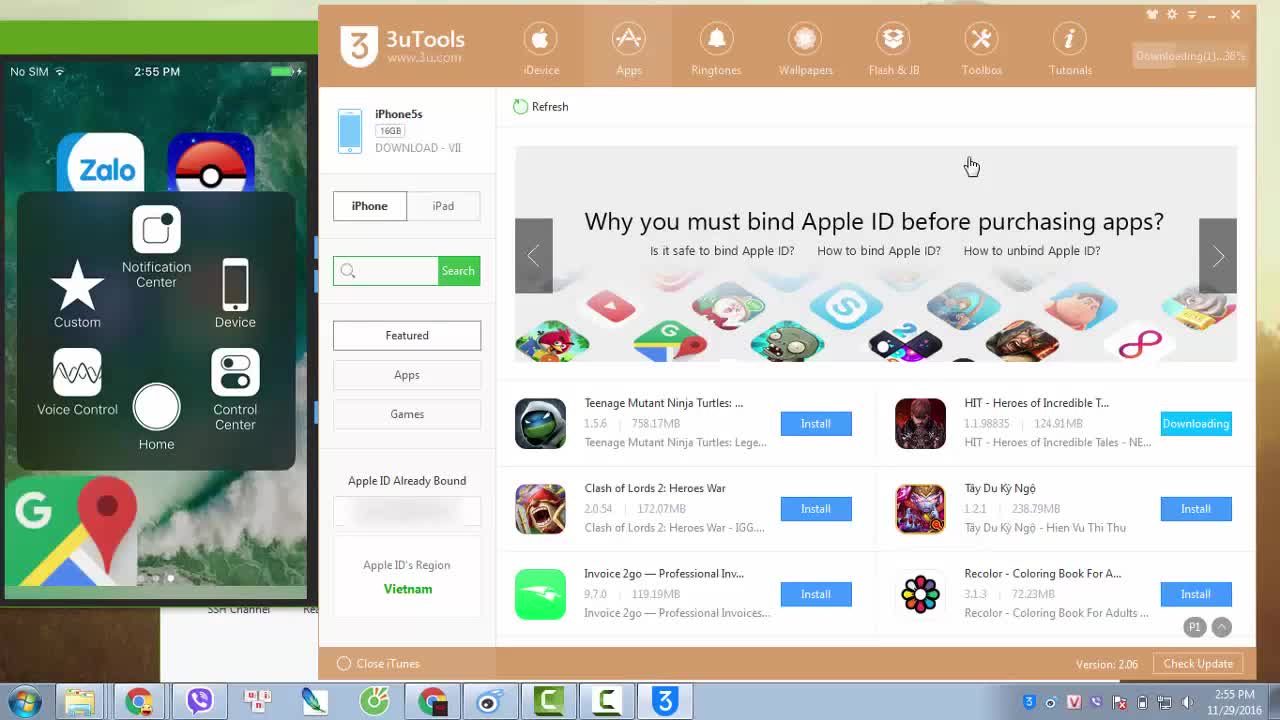Install Teenage Mutant Ninja Turtles
1280x720 pixels.
click(816, 424)
